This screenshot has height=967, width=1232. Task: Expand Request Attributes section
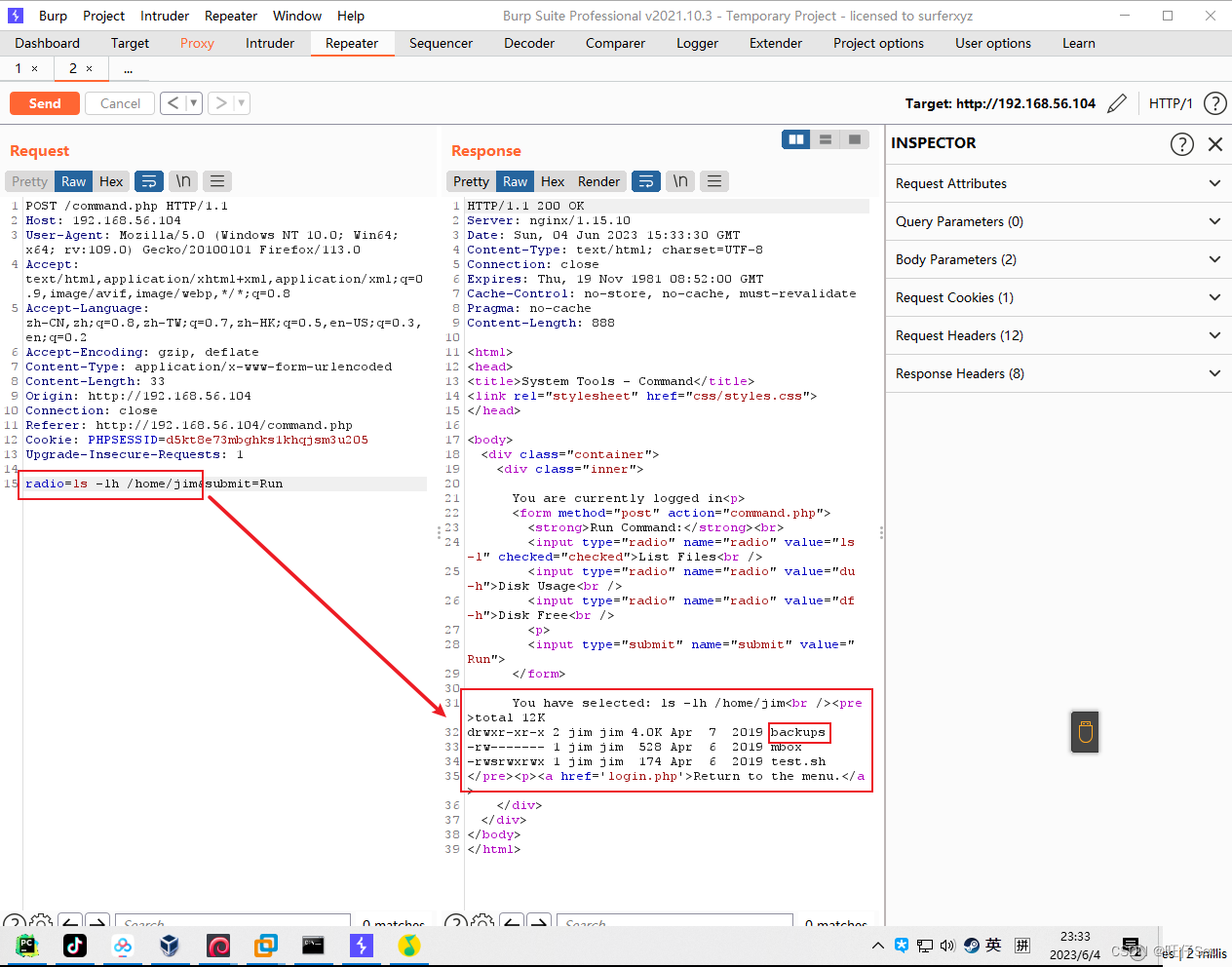(1059, 183)
